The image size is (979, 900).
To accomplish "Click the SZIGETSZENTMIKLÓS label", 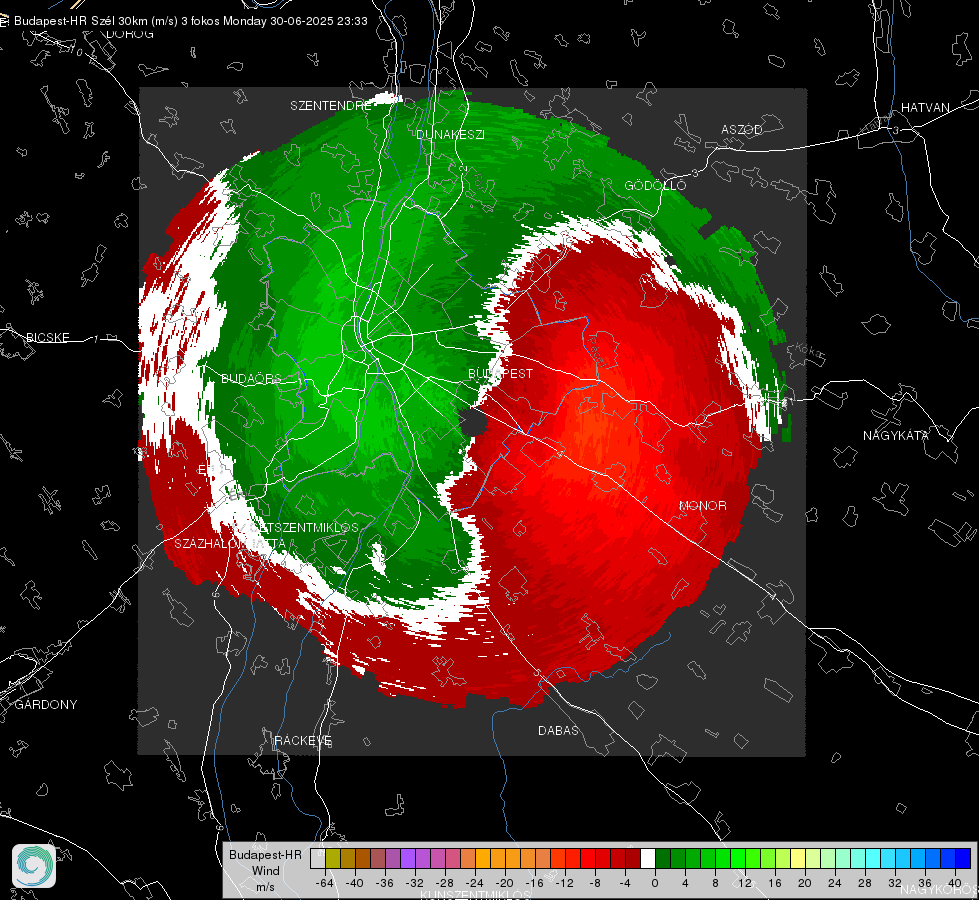I will point(297,527).
